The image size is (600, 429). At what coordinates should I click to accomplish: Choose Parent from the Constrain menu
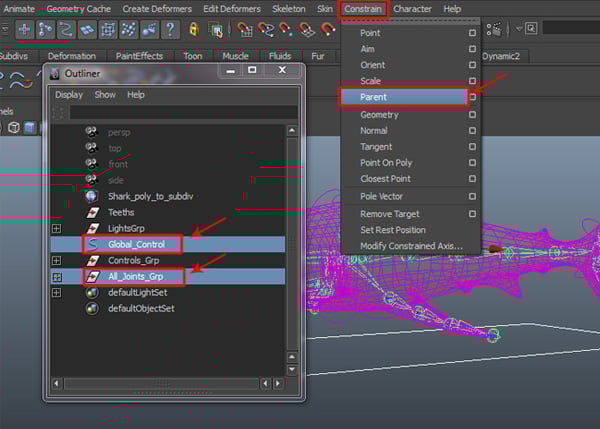pyautogui.click(x=374, y=98)
